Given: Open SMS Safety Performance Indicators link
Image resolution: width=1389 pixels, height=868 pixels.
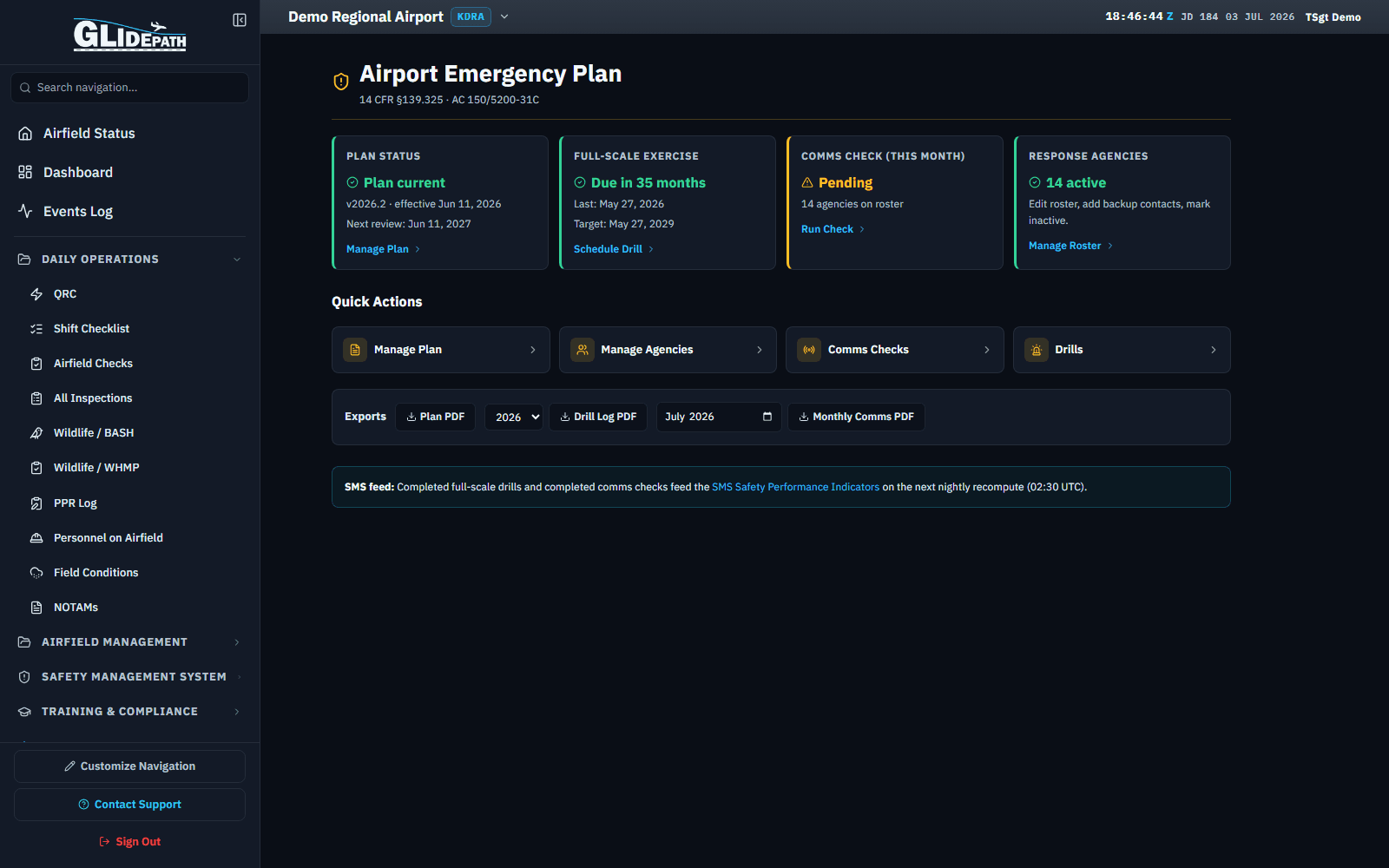Looking at the screenshot, I should [x=795, y=487].
